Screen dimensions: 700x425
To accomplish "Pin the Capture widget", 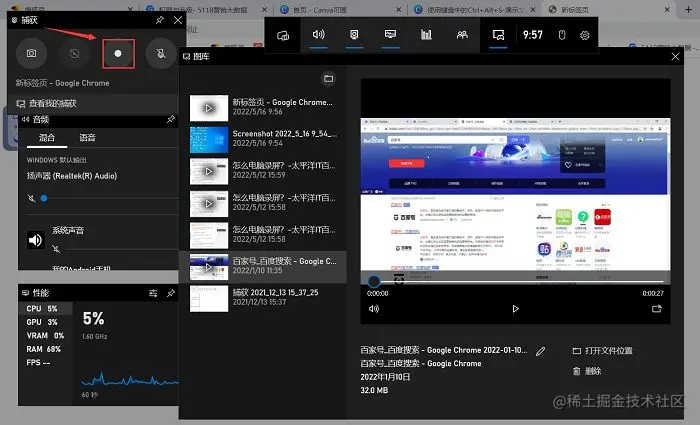I will click(x=159, y=20).
